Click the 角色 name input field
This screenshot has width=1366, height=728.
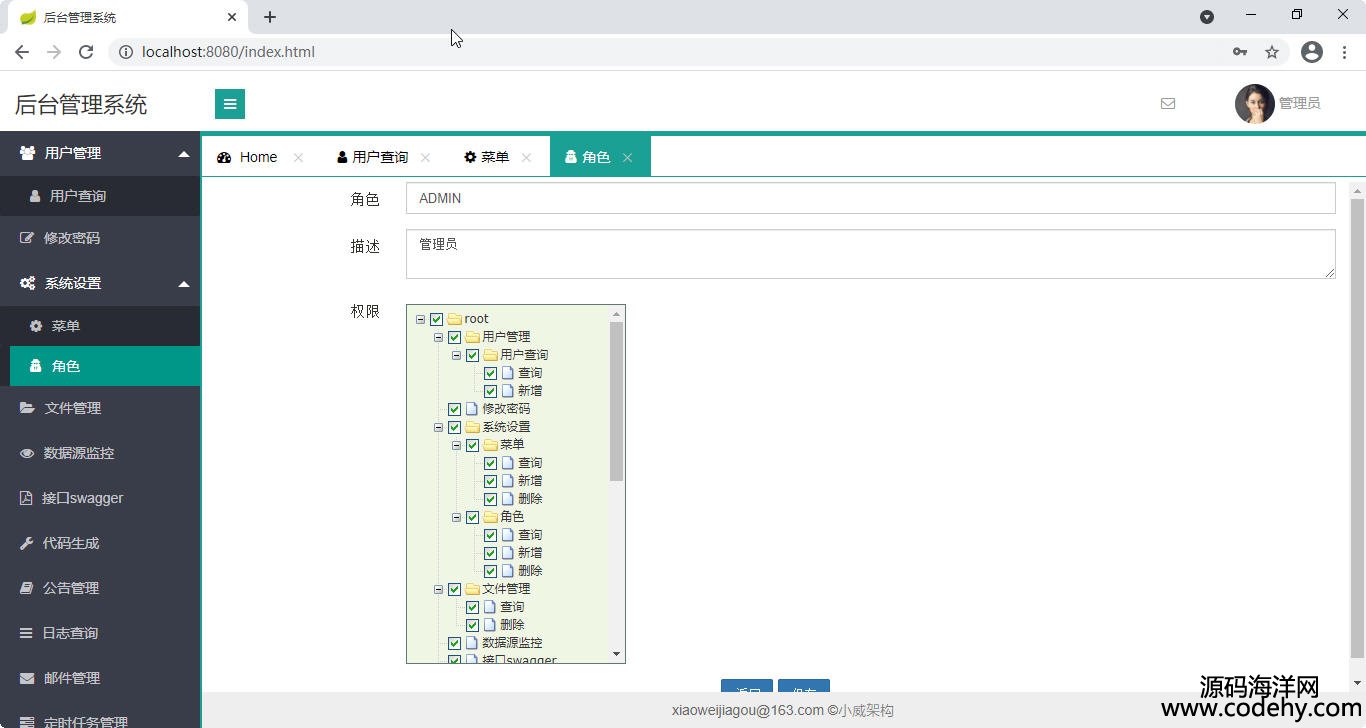pyautogui.click(x=870, y=198)
